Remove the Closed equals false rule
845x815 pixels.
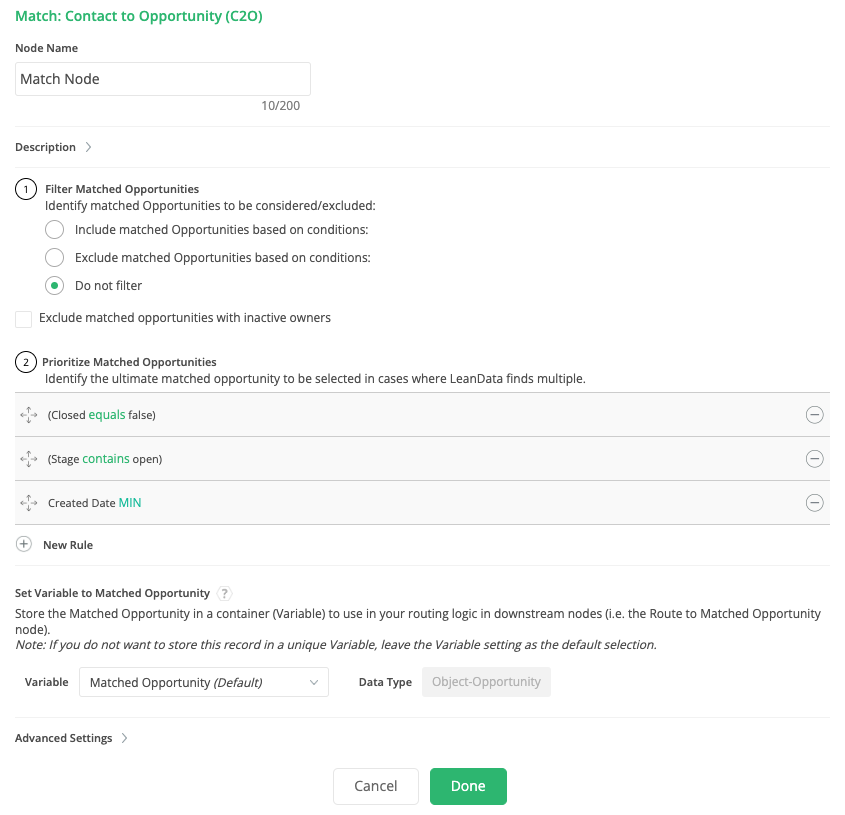[x=814, y=415]
